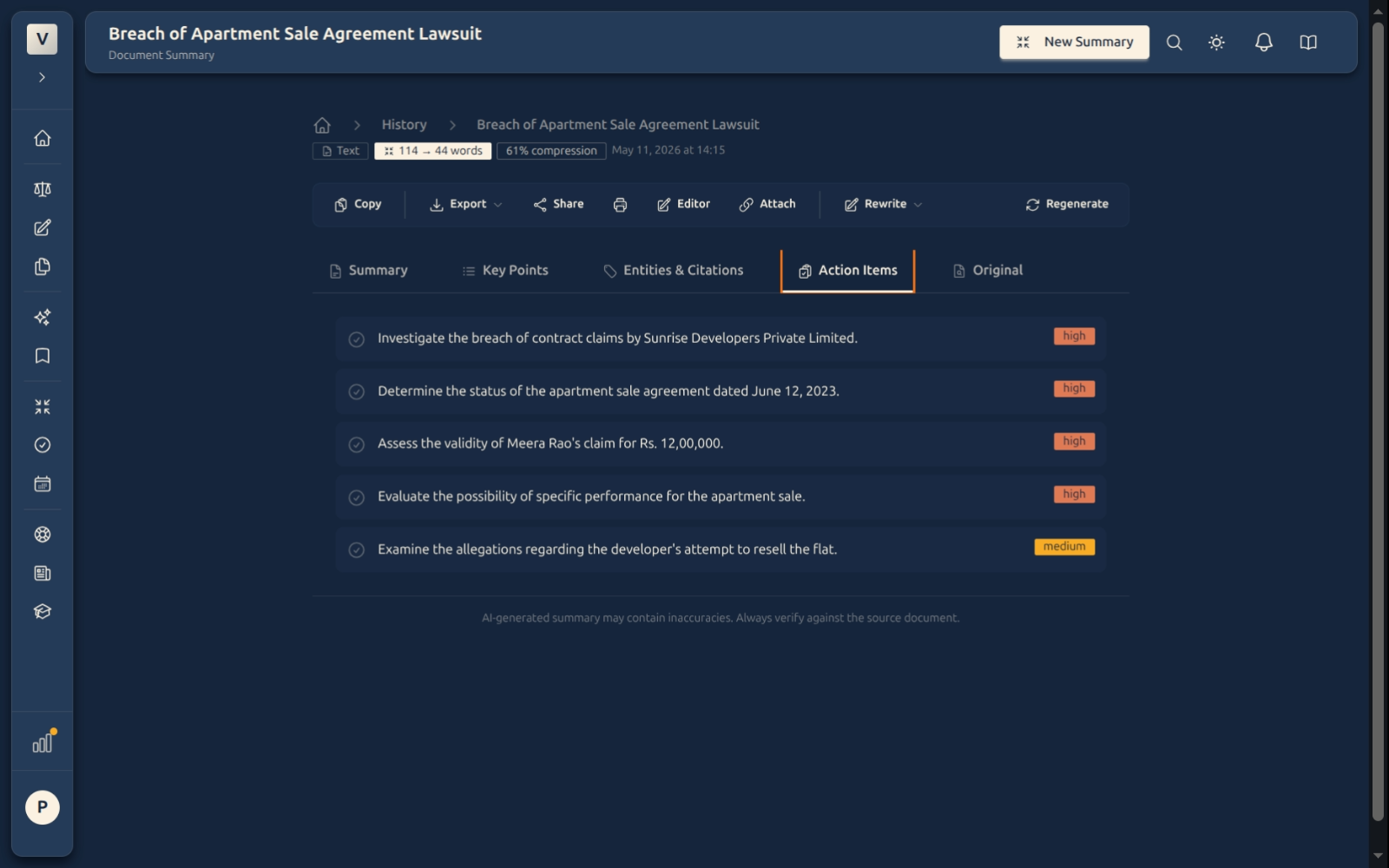The width and height of the screenshot is (1389, 868).
Task: Open the Rewrite dropdown
Action: (x=883, y=204)
